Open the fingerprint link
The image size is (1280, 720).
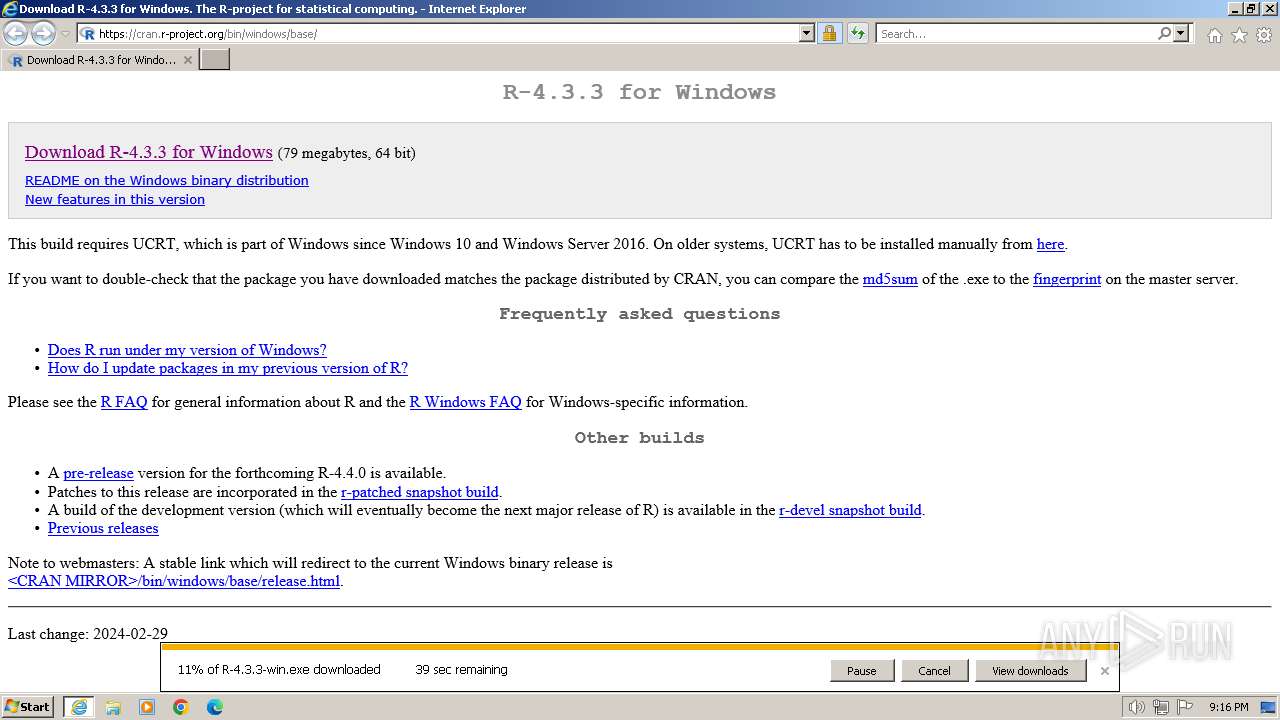point(1067,280)
